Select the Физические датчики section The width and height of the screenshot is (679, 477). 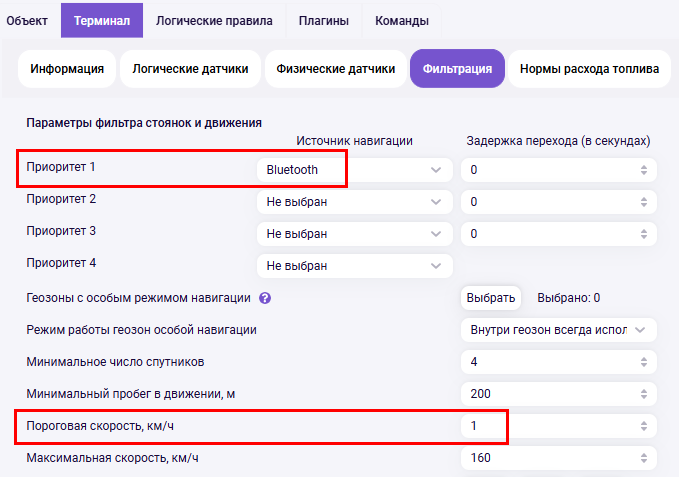tap(336, 69)
